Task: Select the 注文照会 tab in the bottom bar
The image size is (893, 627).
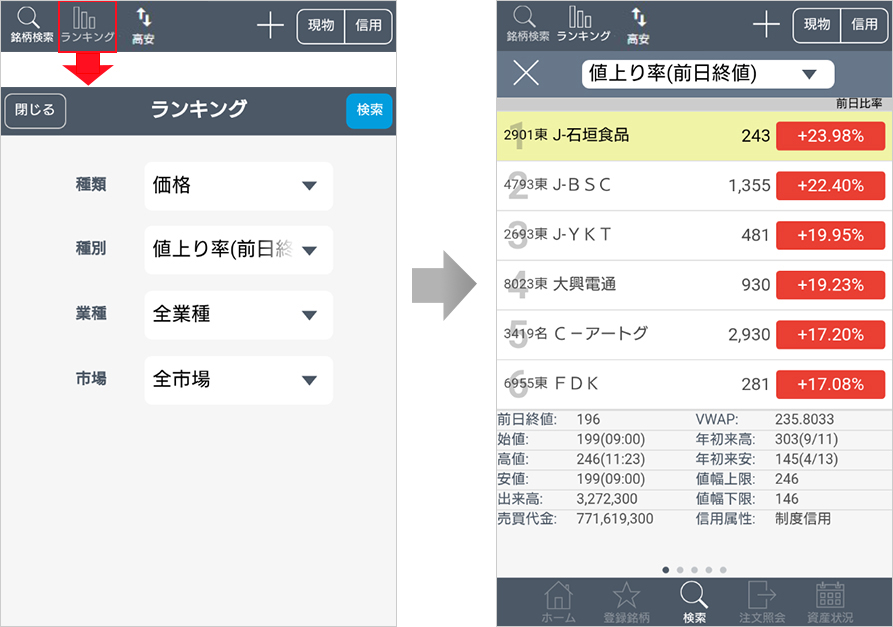Action: (762, 601)
